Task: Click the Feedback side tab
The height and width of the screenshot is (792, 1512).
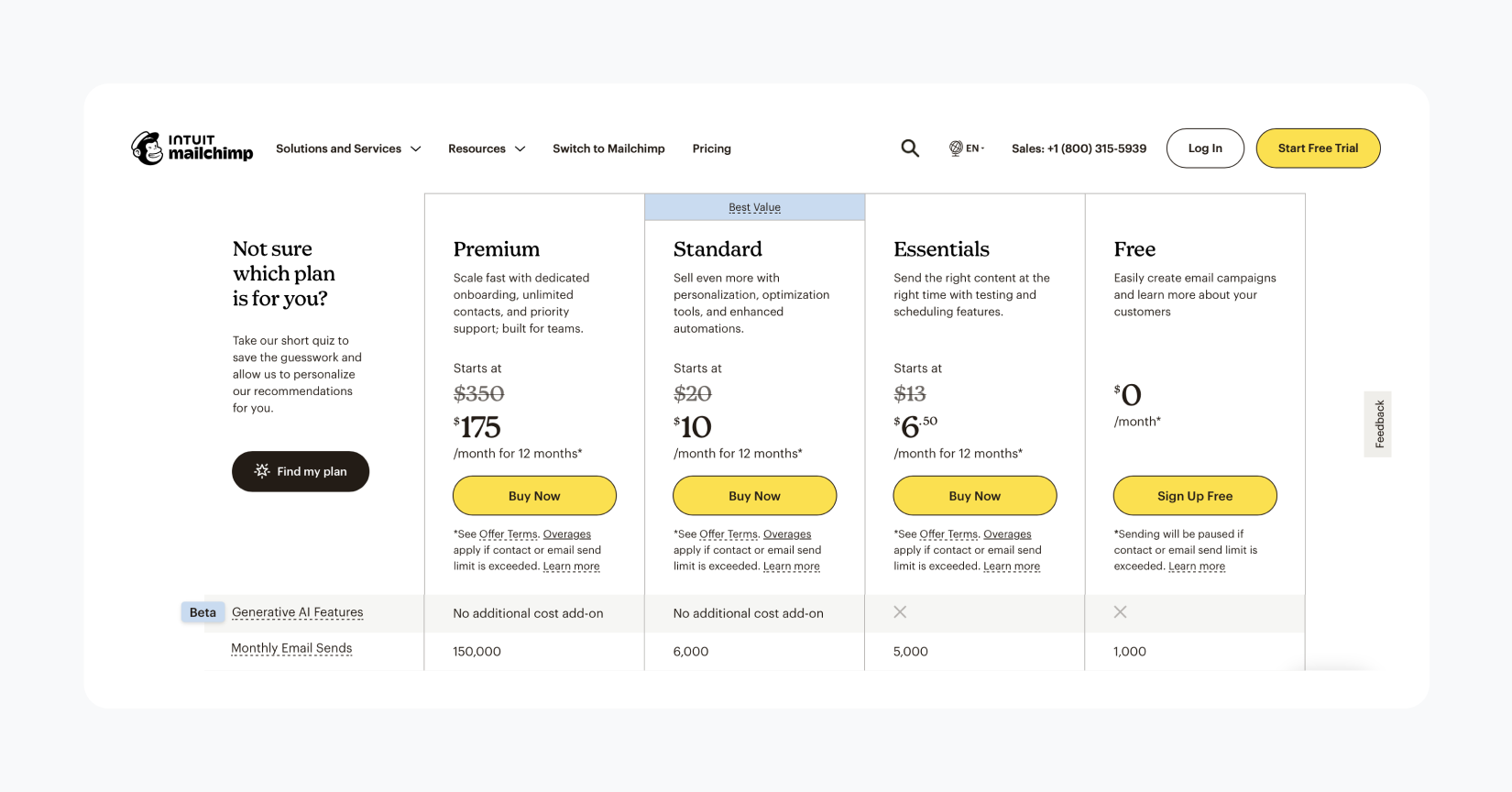Action: (1377, 423)
